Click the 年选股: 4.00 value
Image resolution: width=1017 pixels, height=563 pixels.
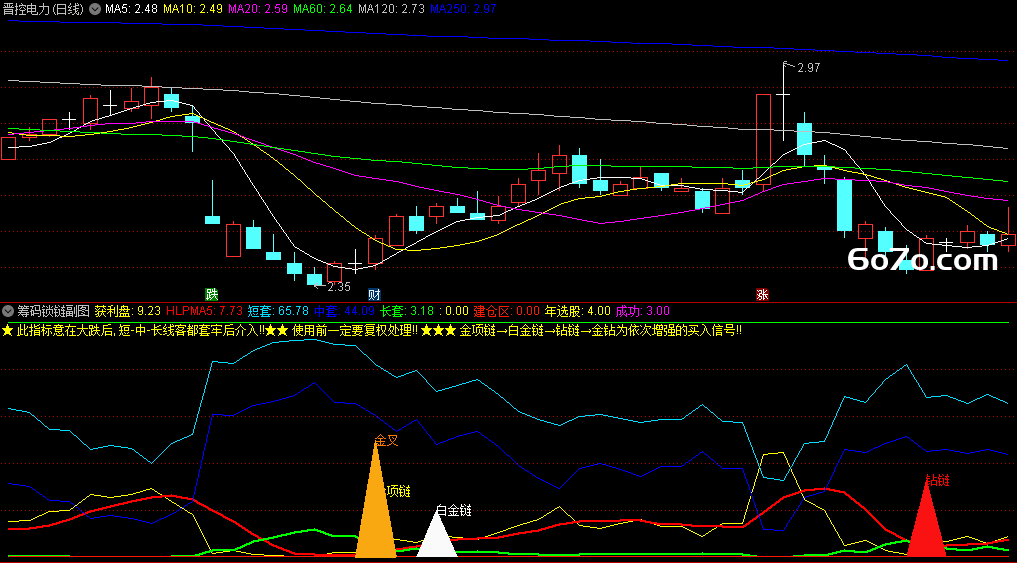(x=577, y=311)
